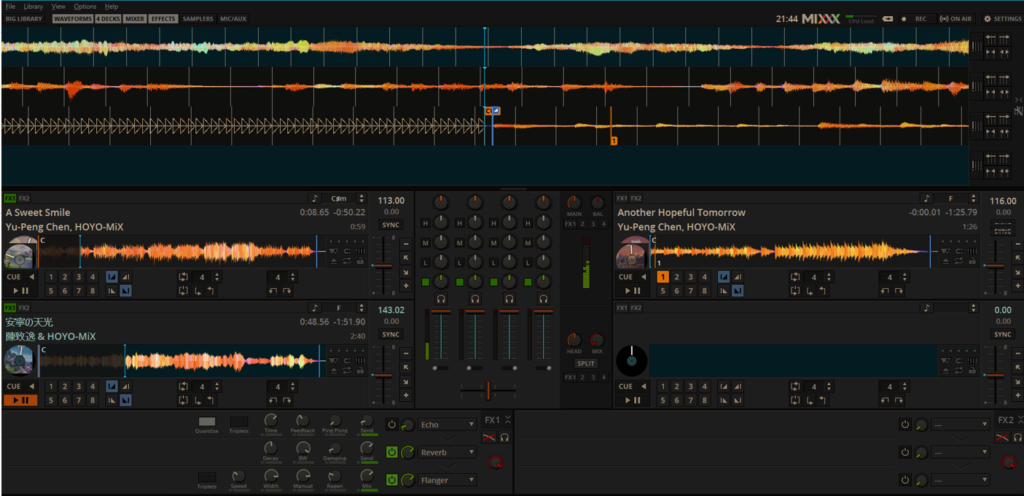
Task: Toggle the Waveforms section button
Action: click(x=72, y=19)
